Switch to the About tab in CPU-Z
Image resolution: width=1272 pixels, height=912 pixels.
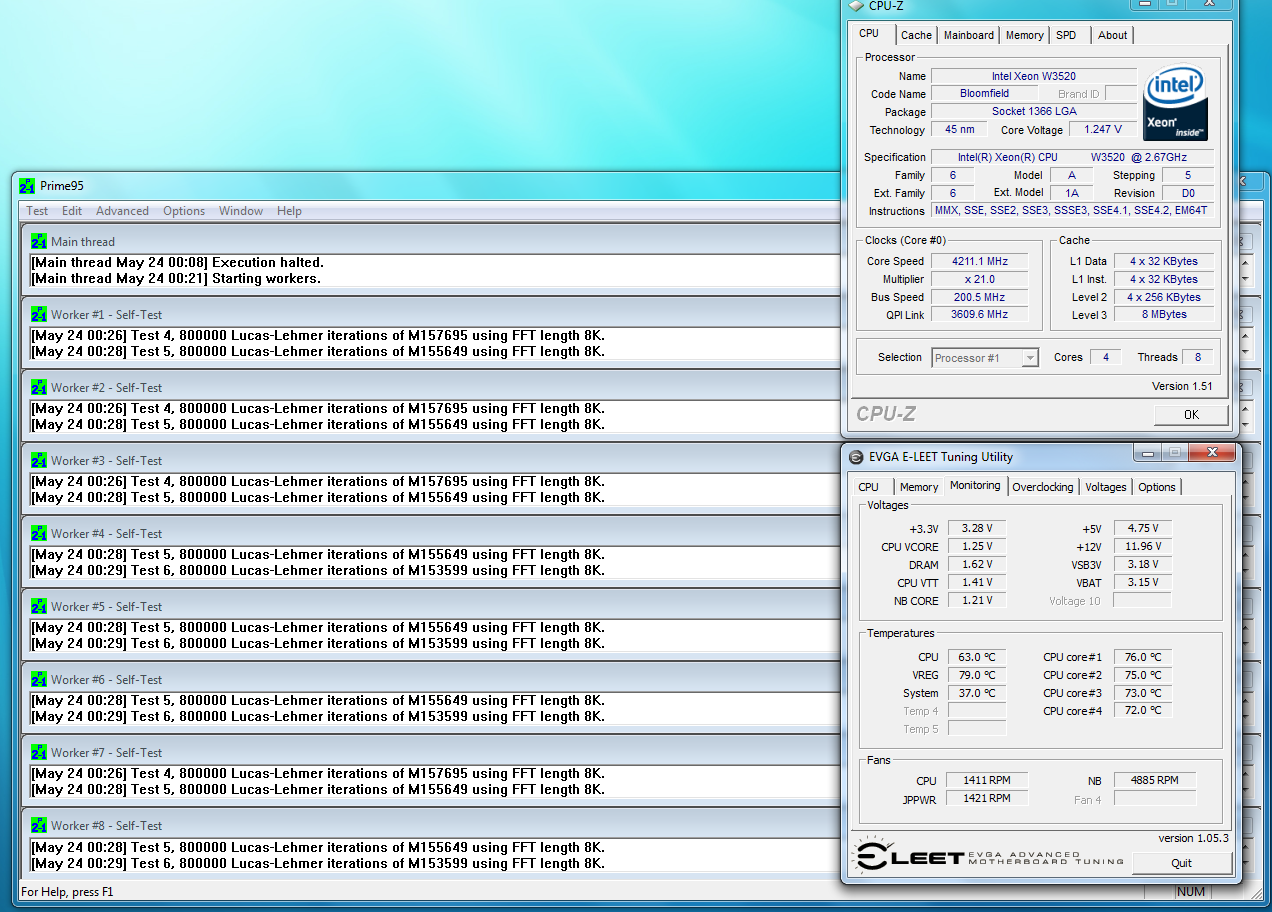click(1112, 35)
